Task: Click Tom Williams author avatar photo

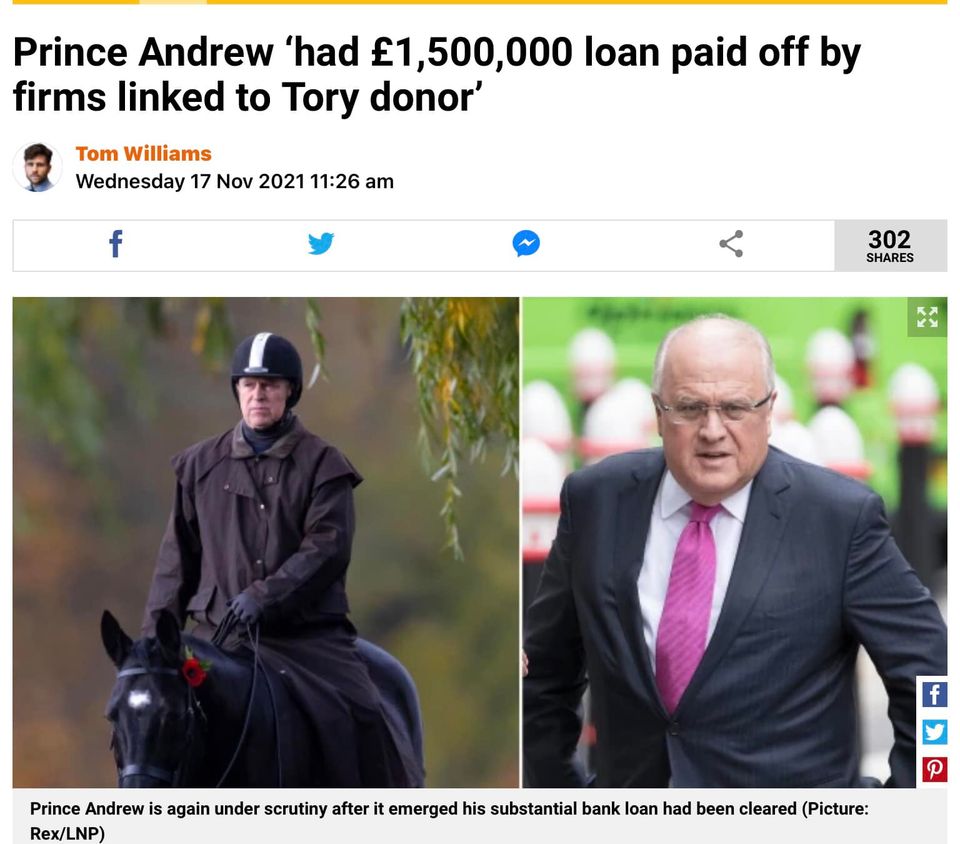Action: [x=37, y=167]
